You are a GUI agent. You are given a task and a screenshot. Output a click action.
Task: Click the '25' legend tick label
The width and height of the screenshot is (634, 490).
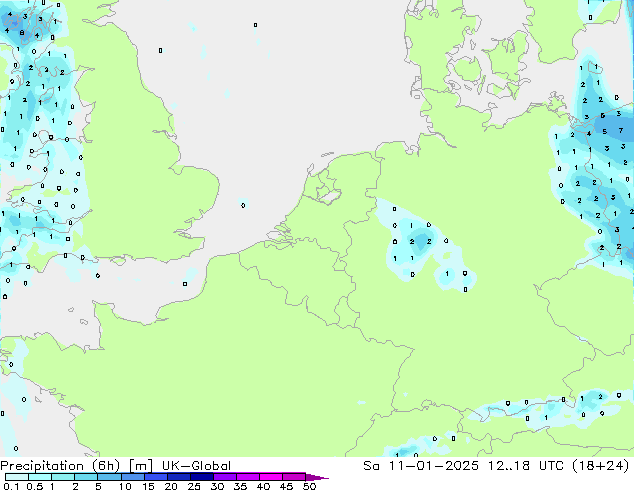[x=194, y=486]
